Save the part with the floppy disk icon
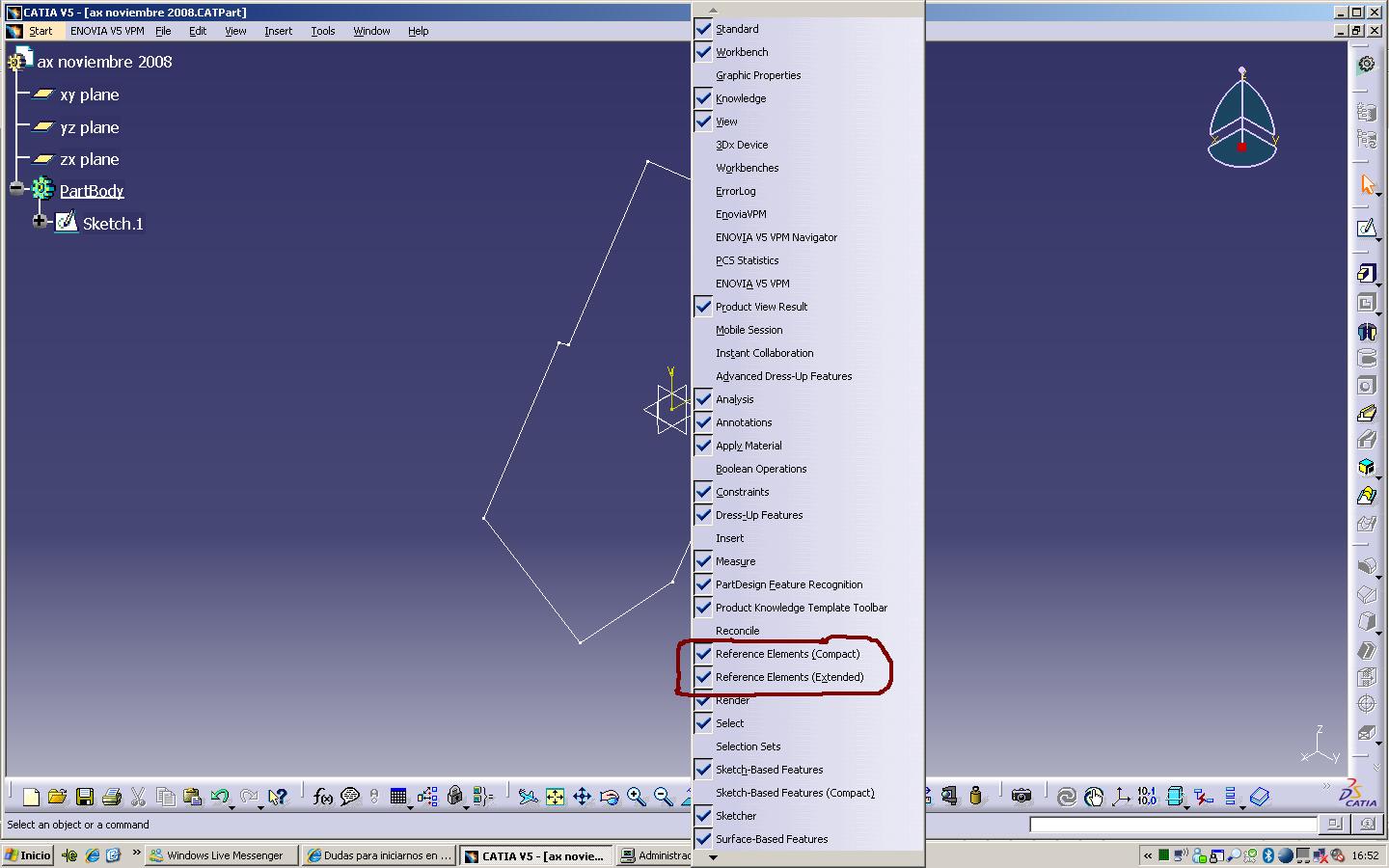The image size is (1389, 868). 84,797
